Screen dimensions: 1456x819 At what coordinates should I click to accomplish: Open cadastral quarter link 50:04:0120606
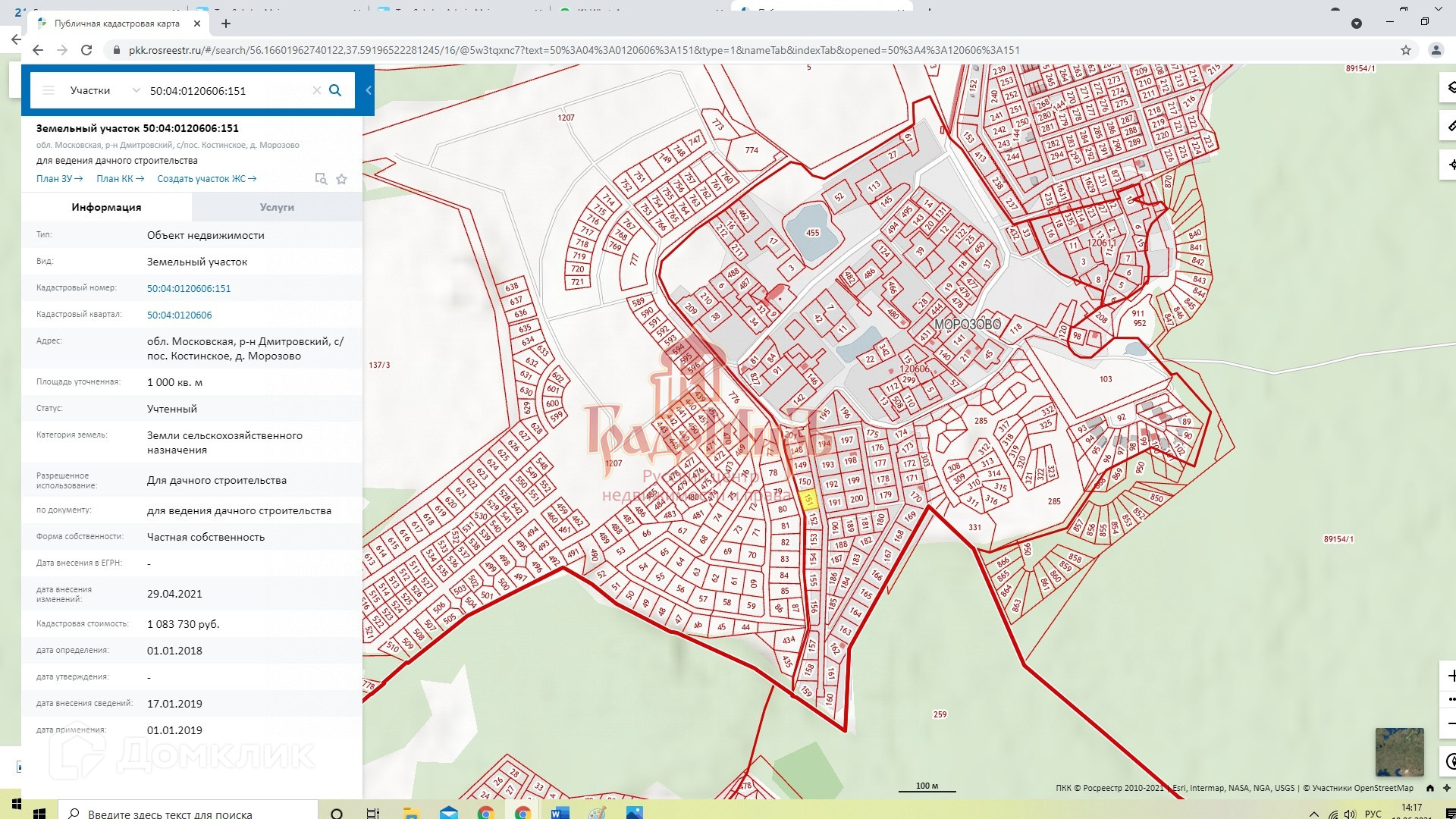coord(180,315)
